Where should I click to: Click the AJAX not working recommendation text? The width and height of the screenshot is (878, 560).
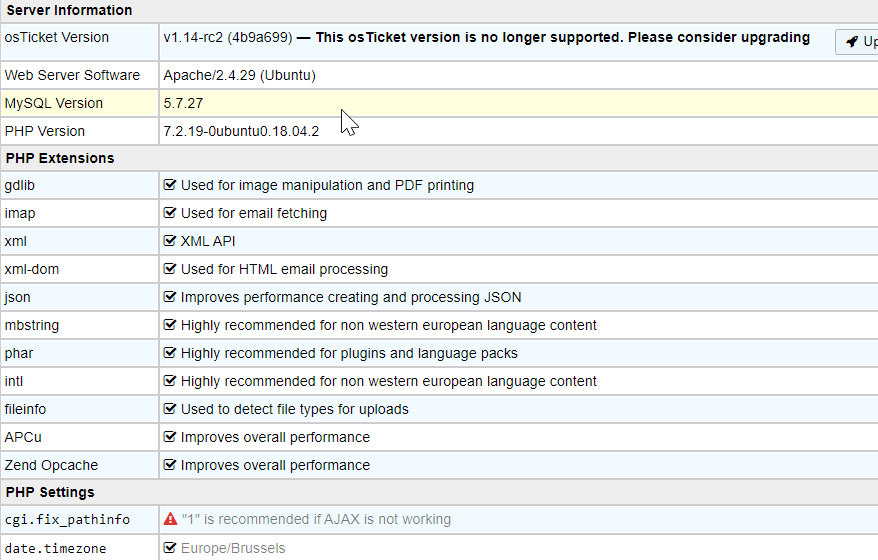coord(316,520)
